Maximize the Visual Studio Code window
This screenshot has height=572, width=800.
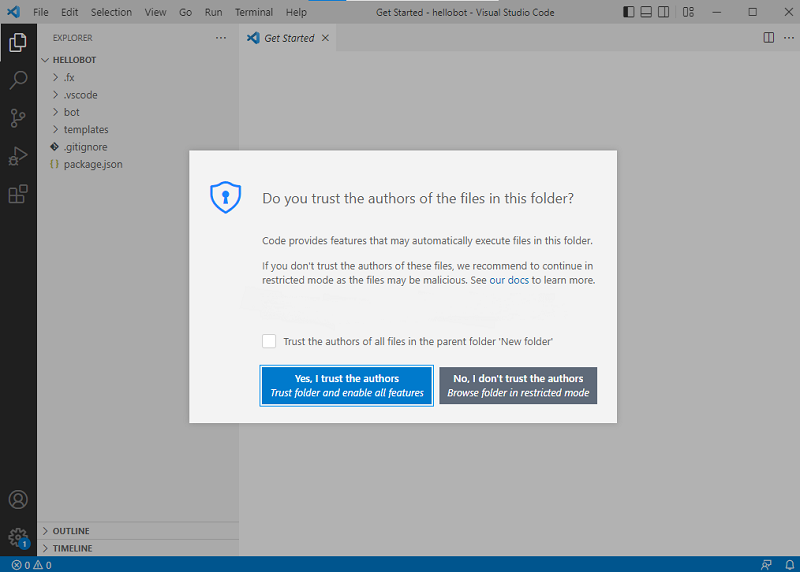(753, 12)
